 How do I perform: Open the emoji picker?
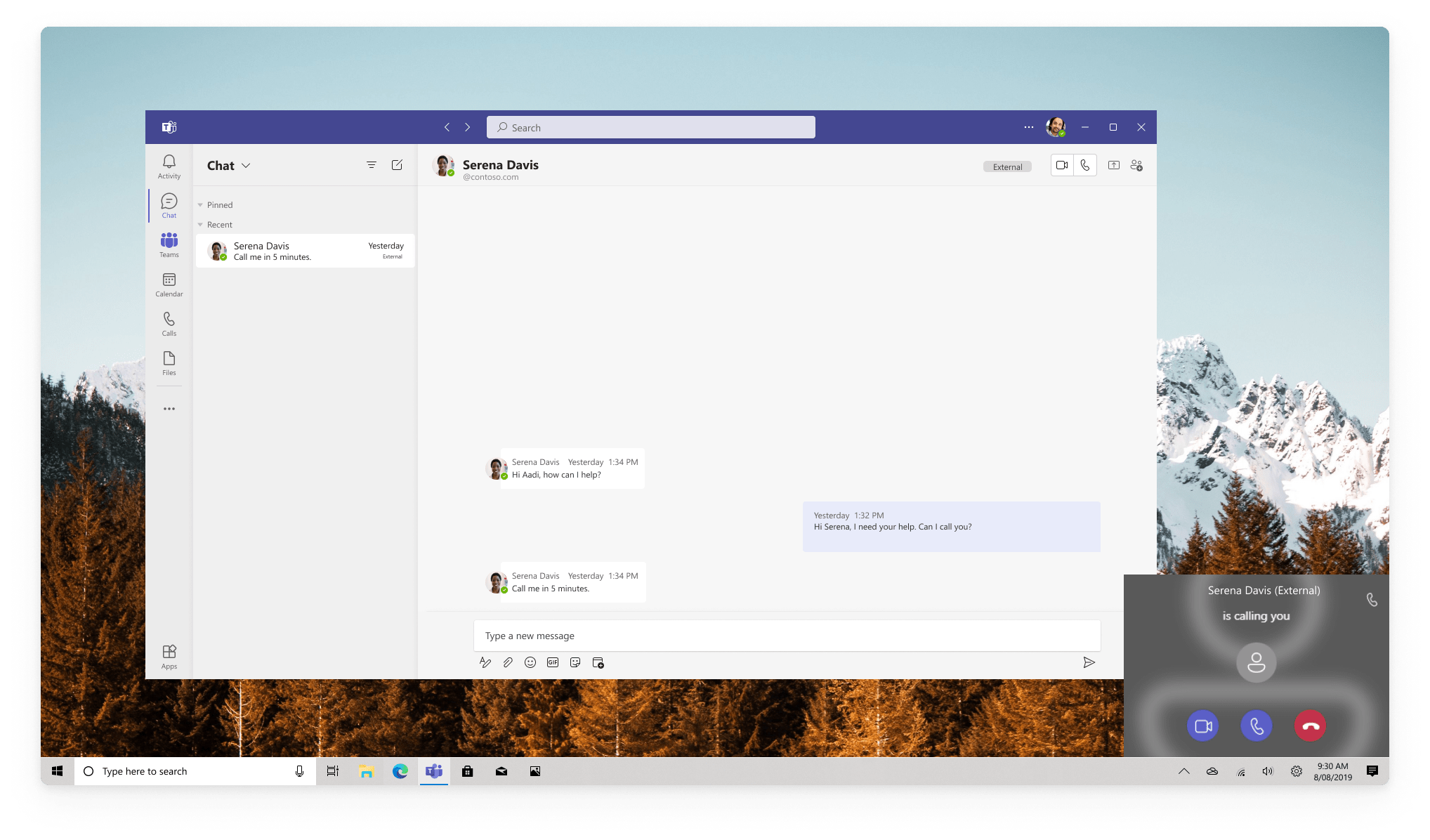(530, 662)
